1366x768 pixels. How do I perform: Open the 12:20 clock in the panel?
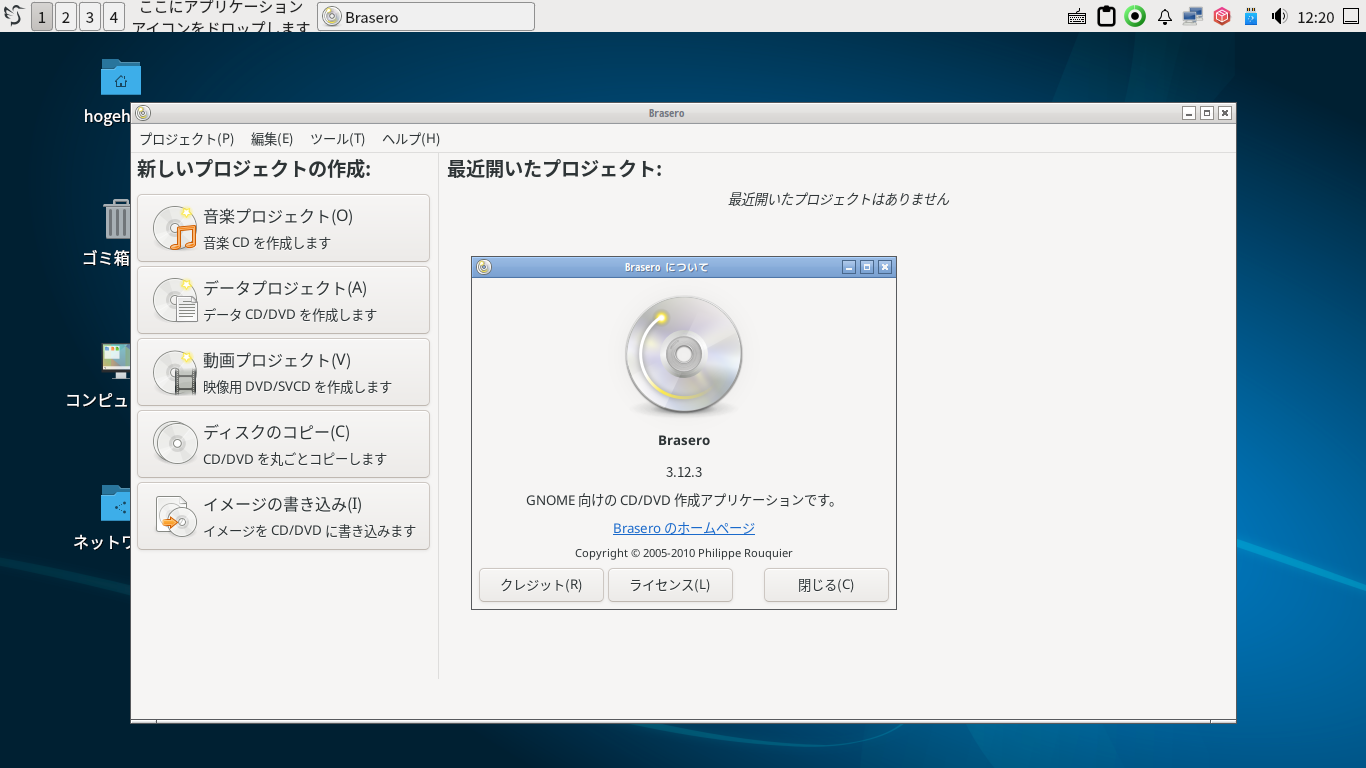[x=1315, y=17]
